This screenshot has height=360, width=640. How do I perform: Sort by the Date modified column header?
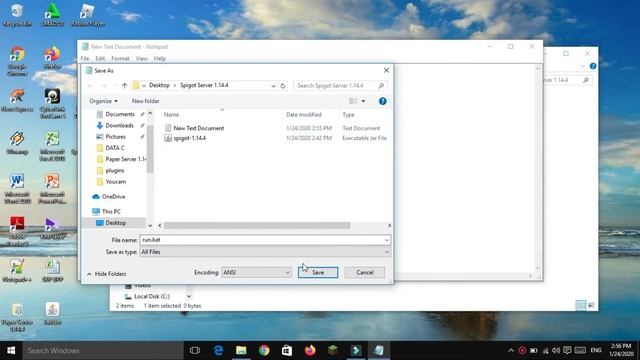click(303, 115)
